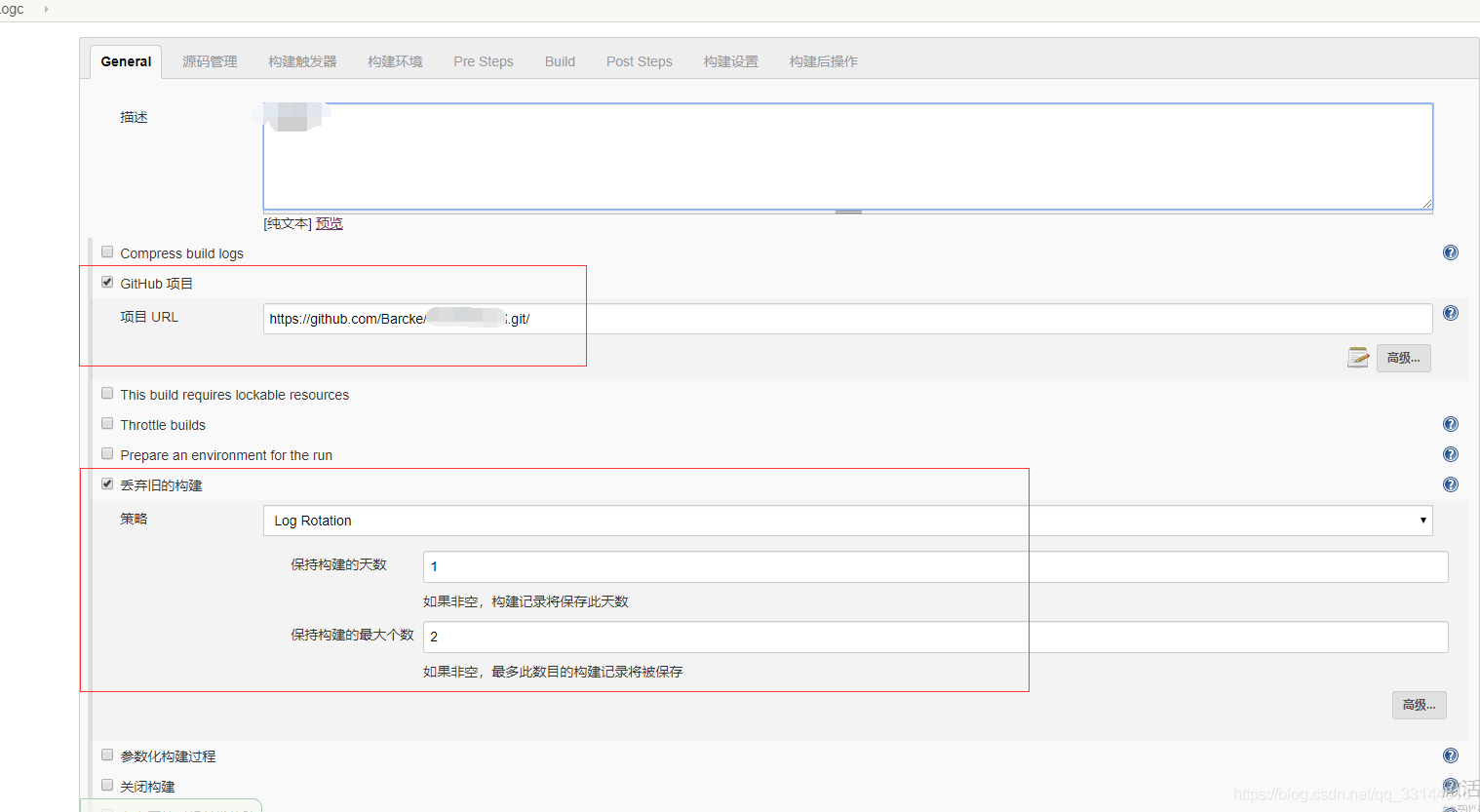The height and width of the screenshot is (812, 1480).
Task: Go to Pre Steps tab
Action: click(x=484, y=61)
